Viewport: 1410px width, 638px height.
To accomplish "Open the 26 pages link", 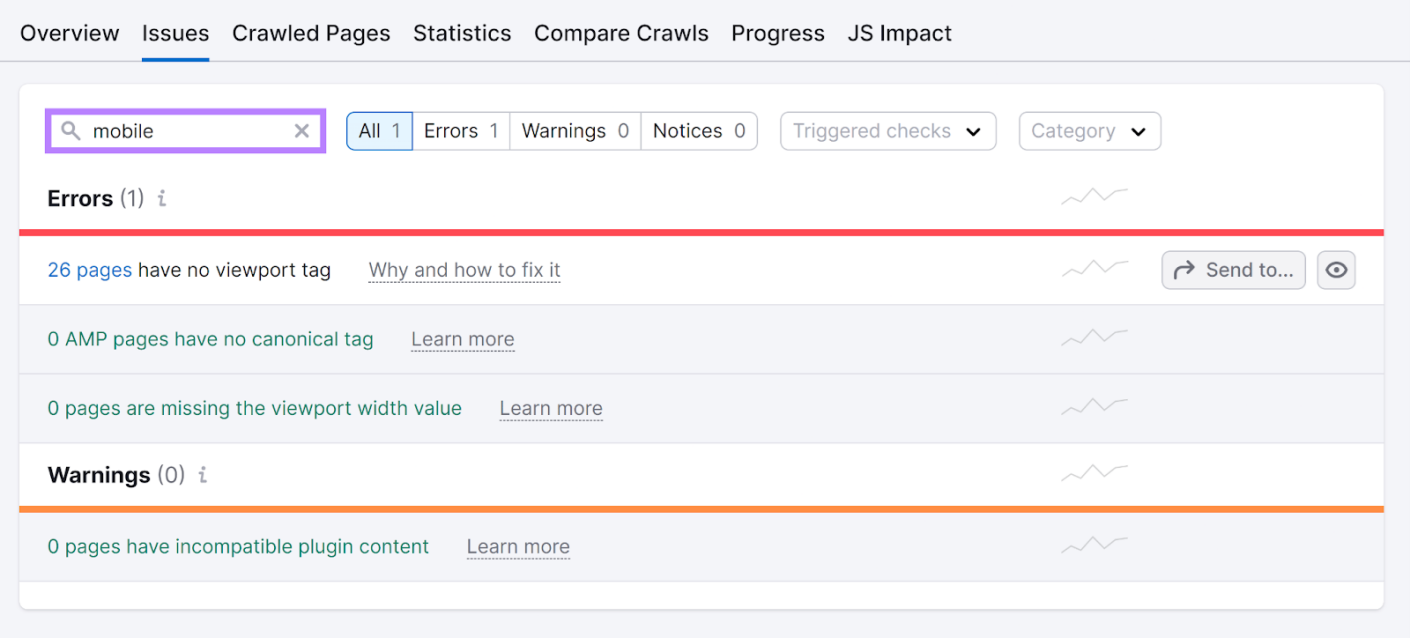I will [89, 270].
